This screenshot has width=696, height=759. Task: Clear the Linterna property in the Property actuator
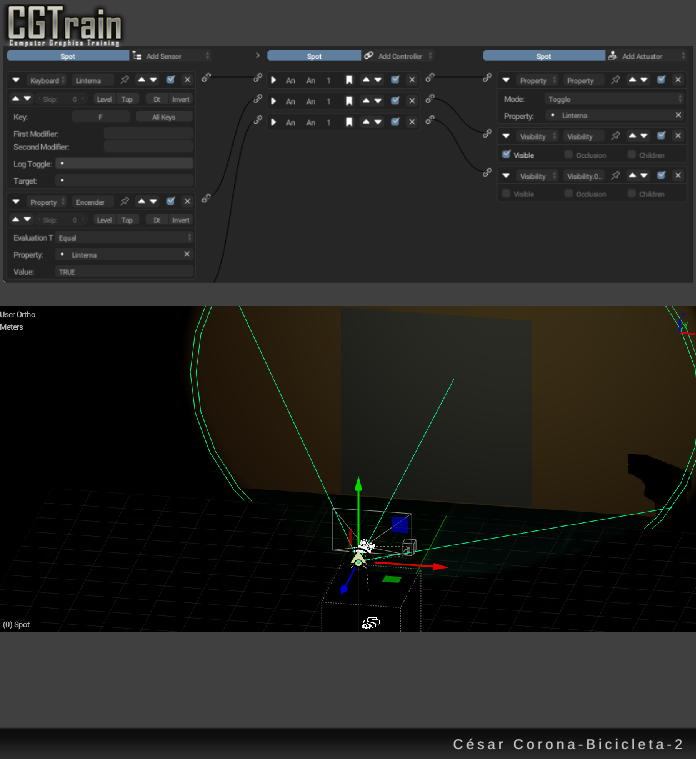point(677,116)
